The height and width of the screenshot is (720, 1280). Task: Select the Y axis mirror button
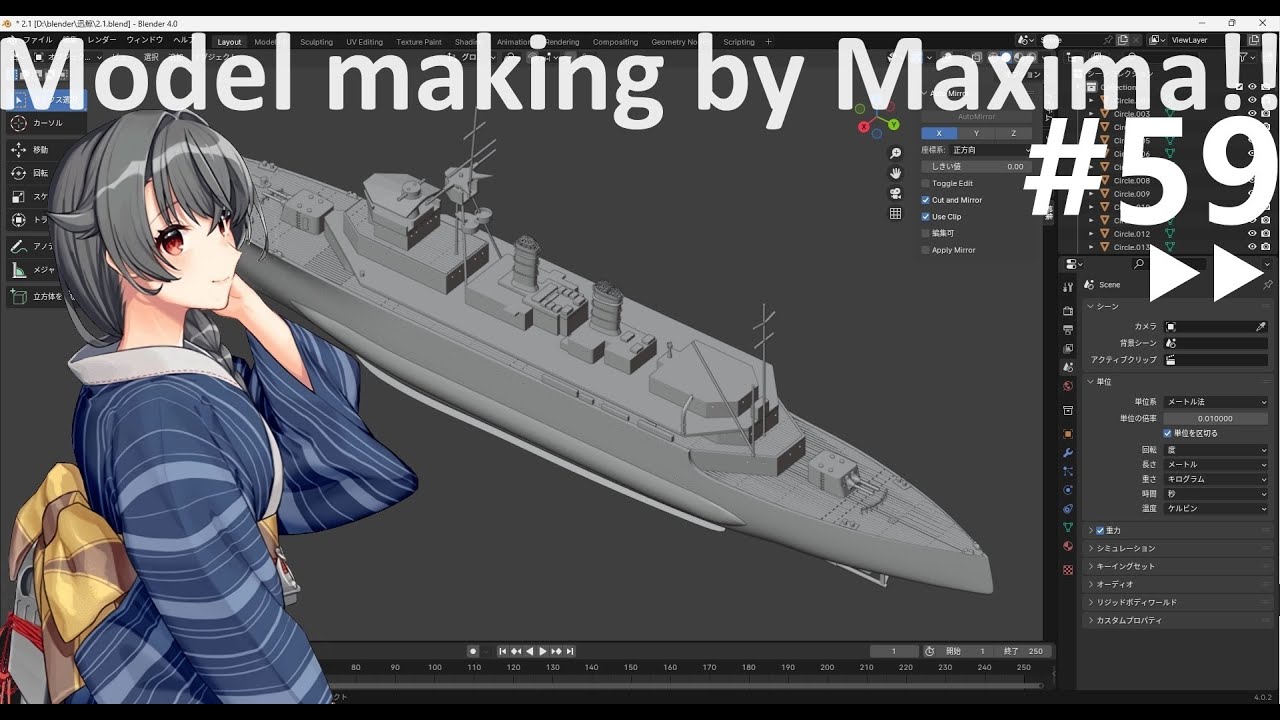(976, 133)
